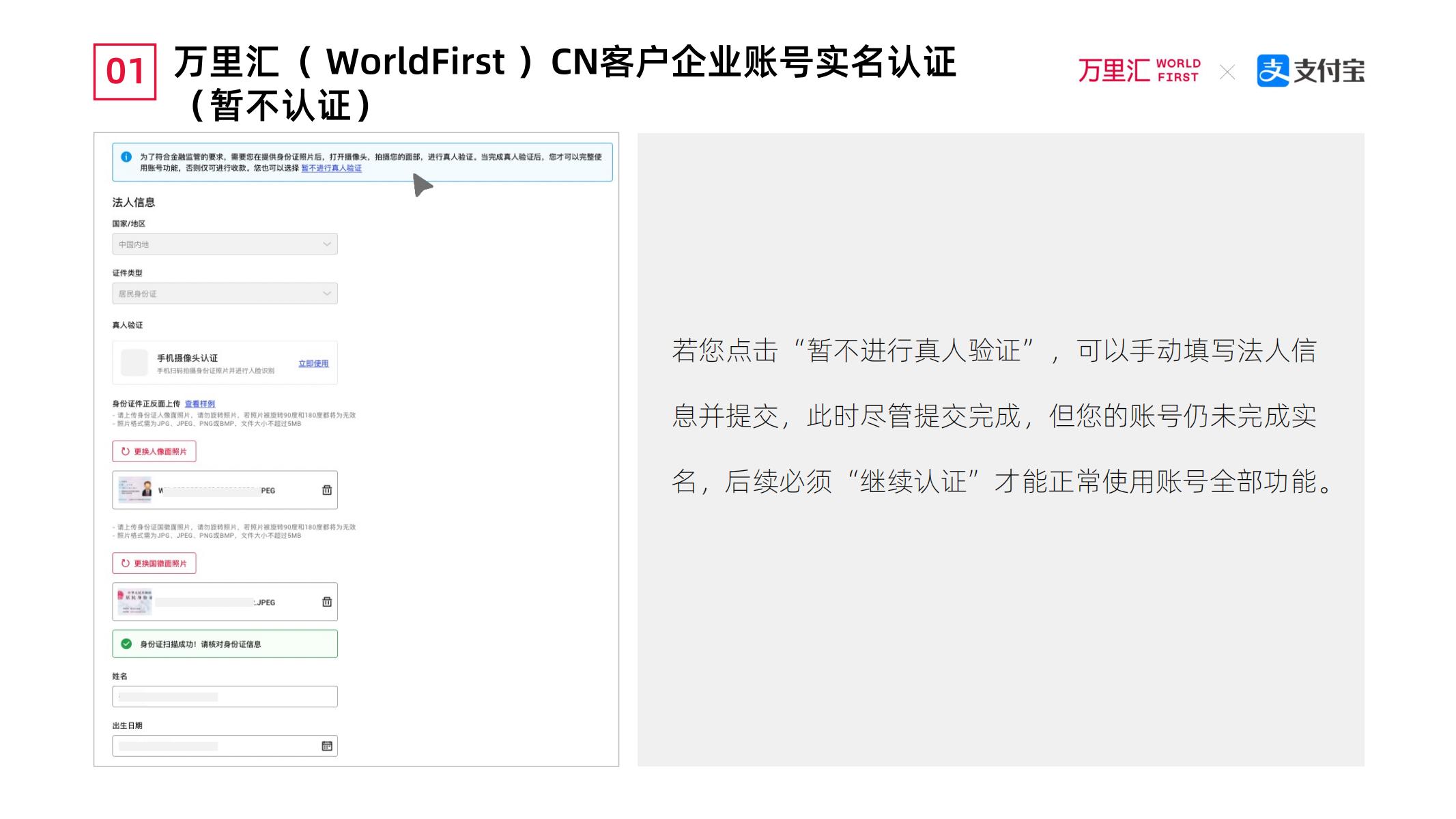Expand the 证件类型 dropdown showing 居民身份证
This screenshot has width=1456, height=819.
click(x=225, y=293)
